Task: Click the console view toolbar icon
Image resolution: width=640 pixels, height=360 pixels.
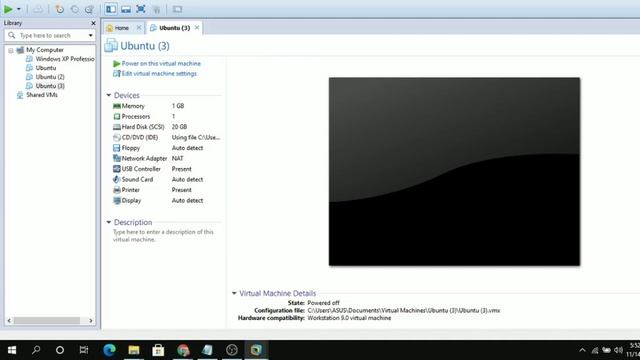Action: tap(177, 9)
